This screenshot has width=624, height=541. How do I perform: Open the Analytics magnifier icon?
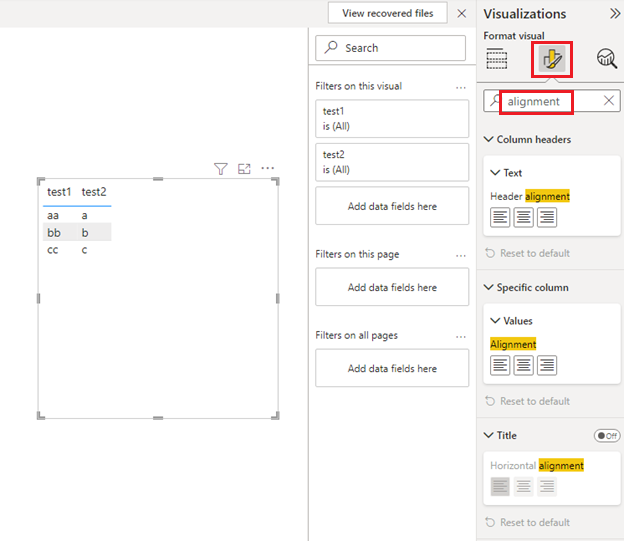click(606, 59)
